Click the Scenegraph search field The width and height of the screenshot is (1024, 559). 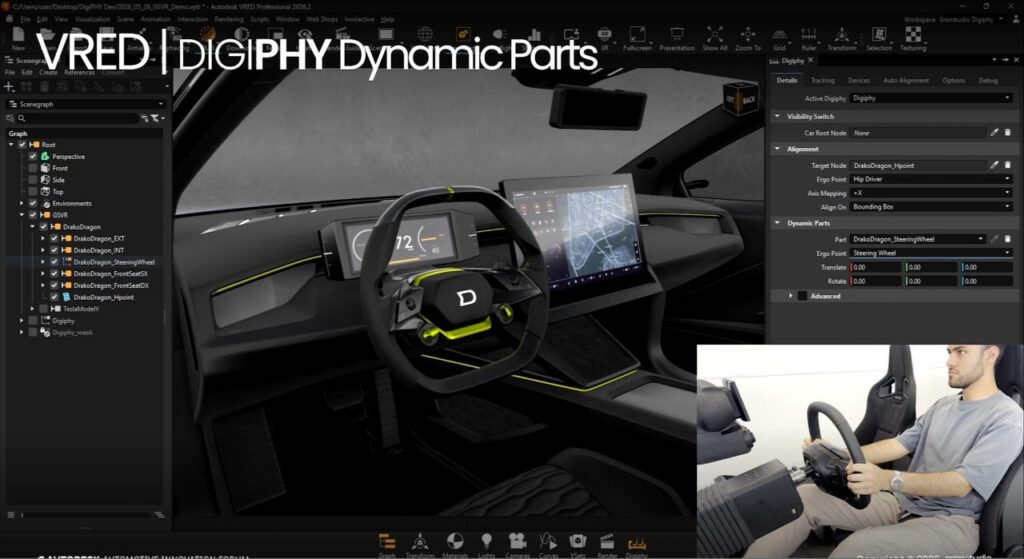(x=78, y=118)
